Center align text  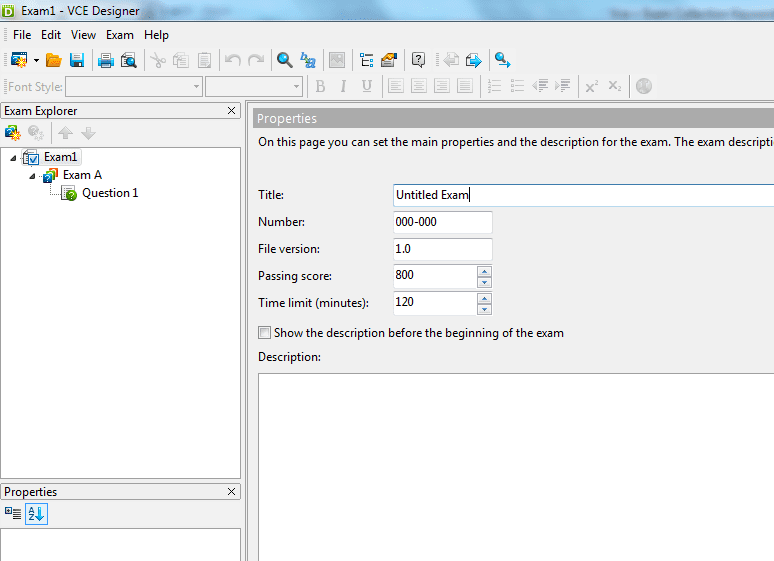pos(419,86)
